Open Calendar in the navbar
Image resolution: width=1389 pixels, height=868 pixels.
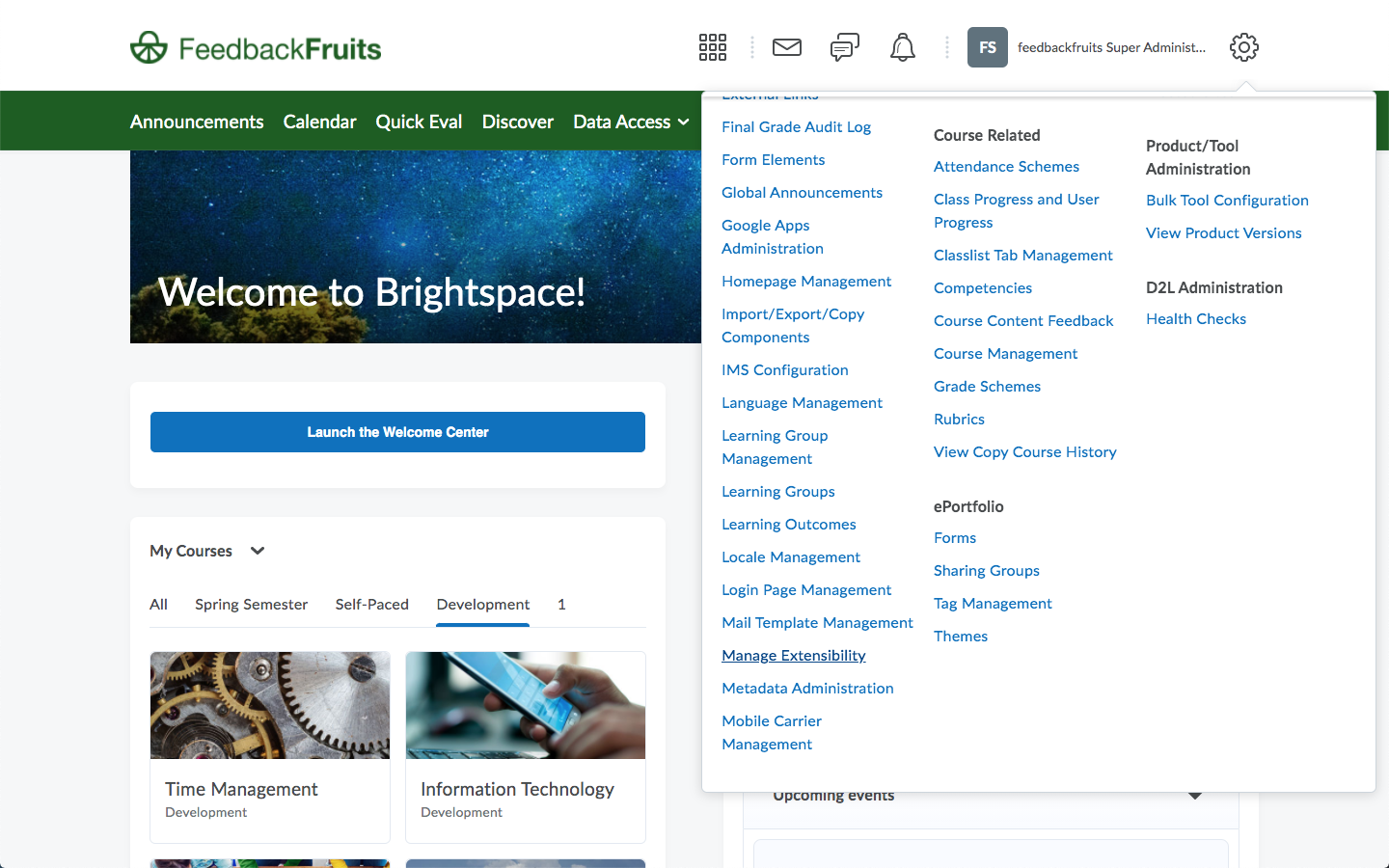pyautogui.click(x=319, y=122)
